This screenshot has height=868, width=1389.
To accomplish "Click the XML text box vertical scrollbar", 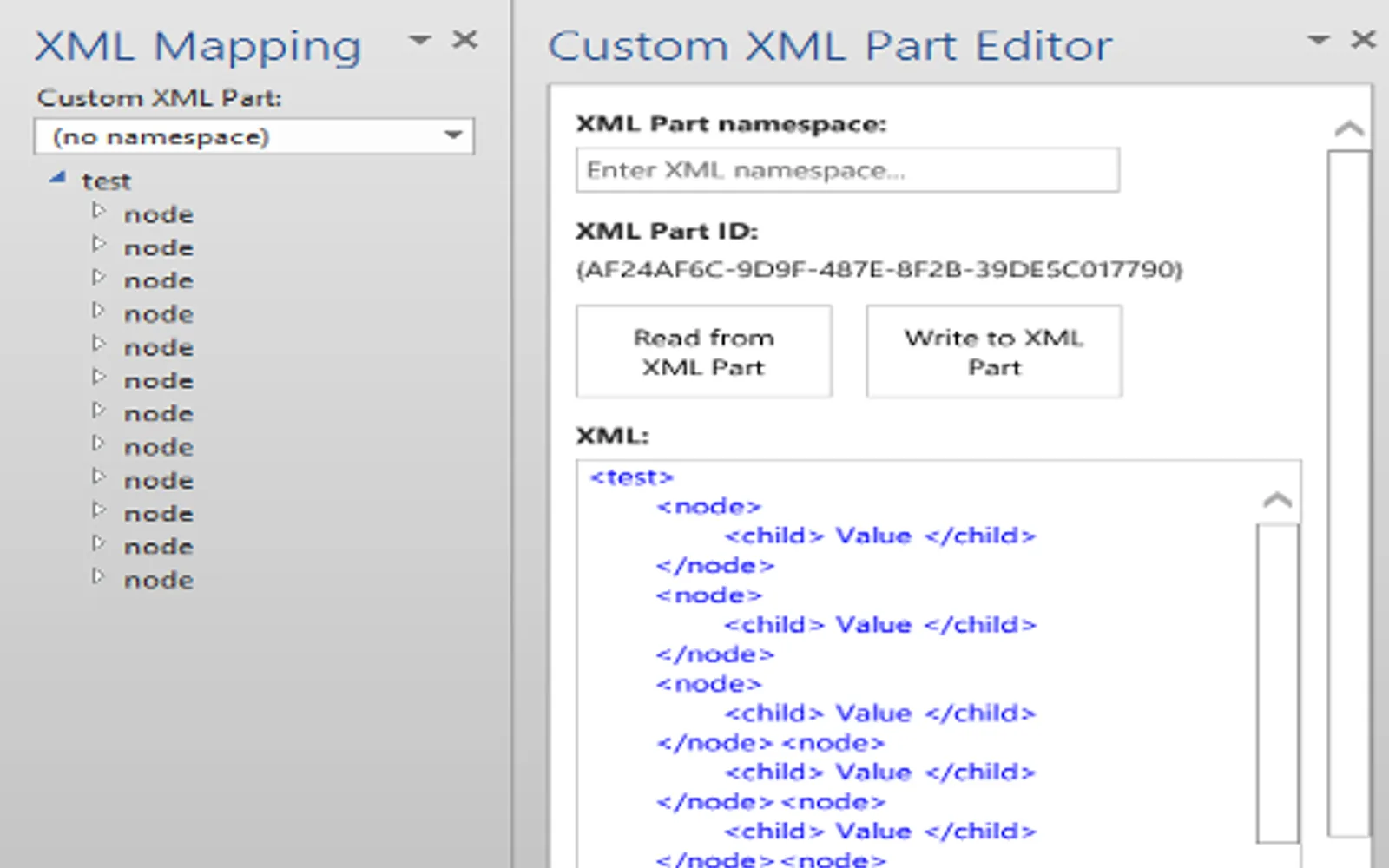I will [1277, 683].
